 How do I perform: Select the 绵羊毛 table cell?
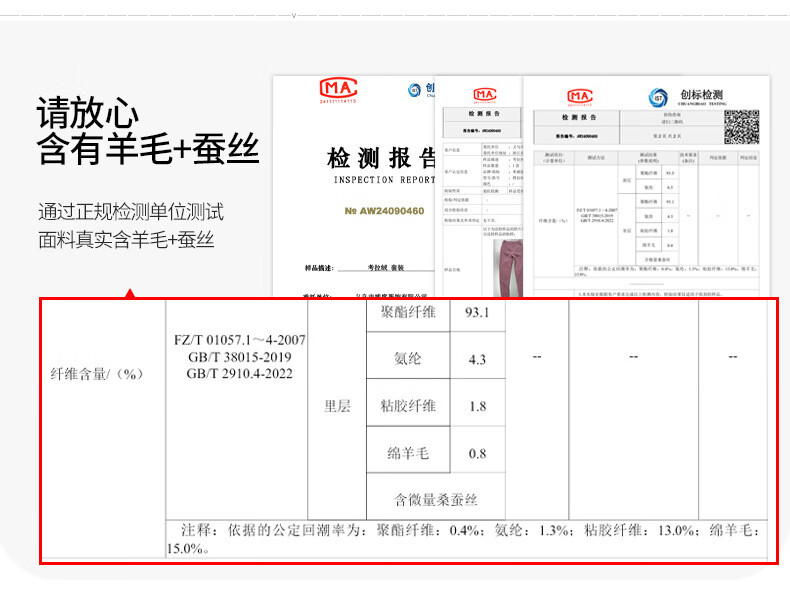tap(408, 453)
